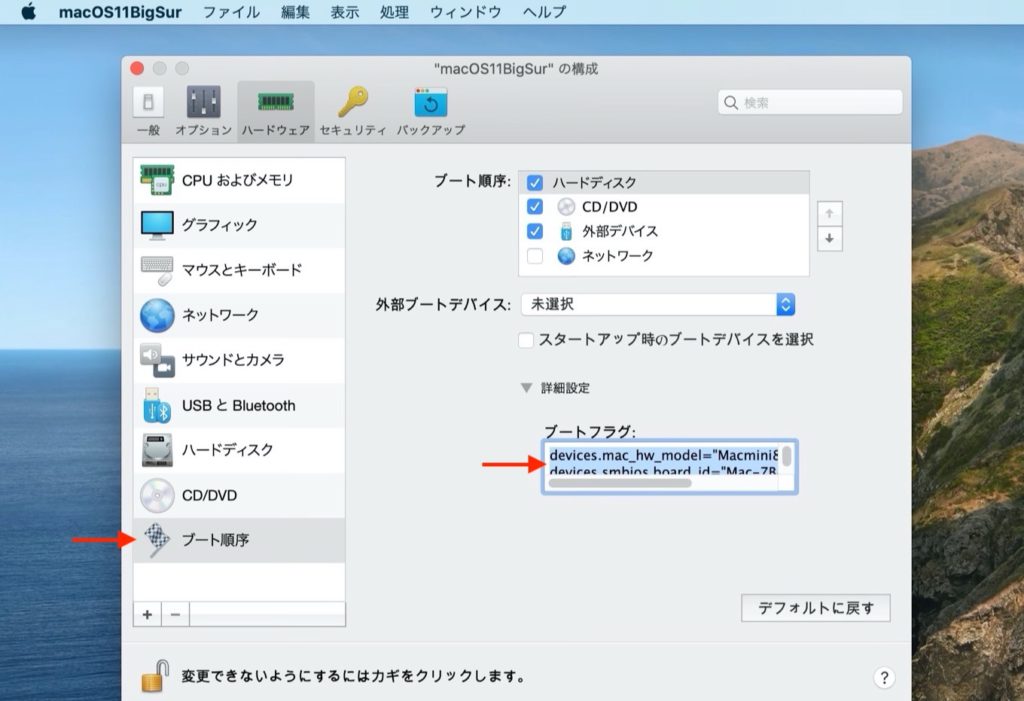Select サウンドとカメラ in the sidebar

coord(239,361)
